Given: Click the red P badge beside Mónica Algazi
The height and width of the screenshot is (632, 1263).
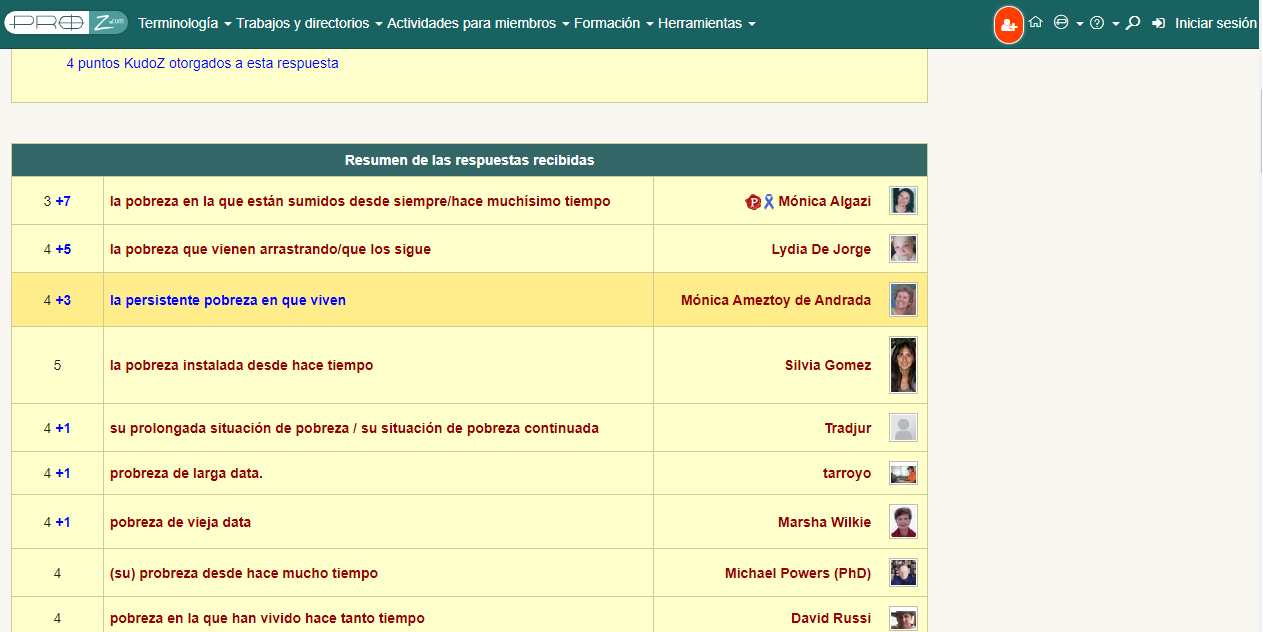Looking at the screenshot, I should 753,202.
